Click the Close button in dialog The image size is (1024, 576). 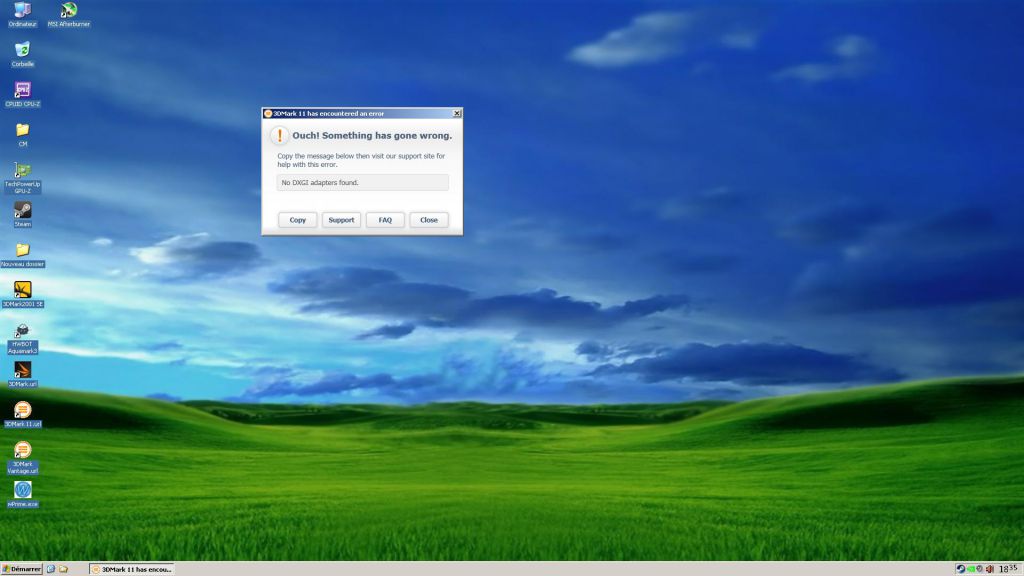click(428, 220)
